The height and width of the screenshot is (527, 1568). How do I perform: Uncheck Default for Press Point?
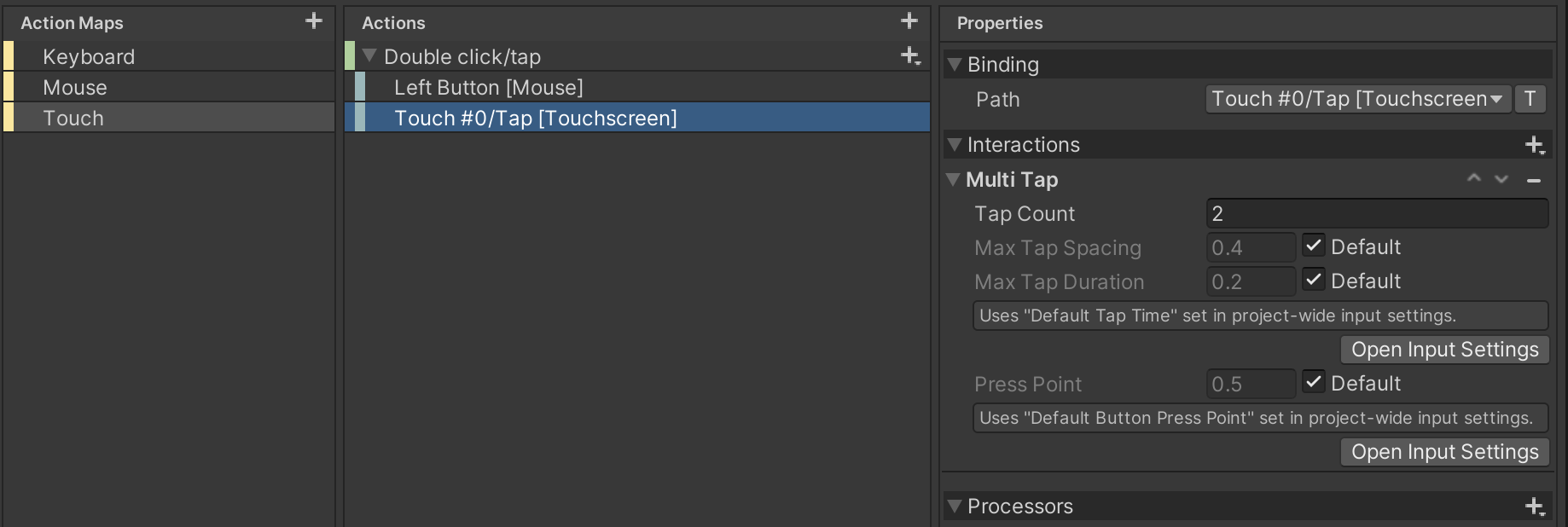[x=1314, y=383]
